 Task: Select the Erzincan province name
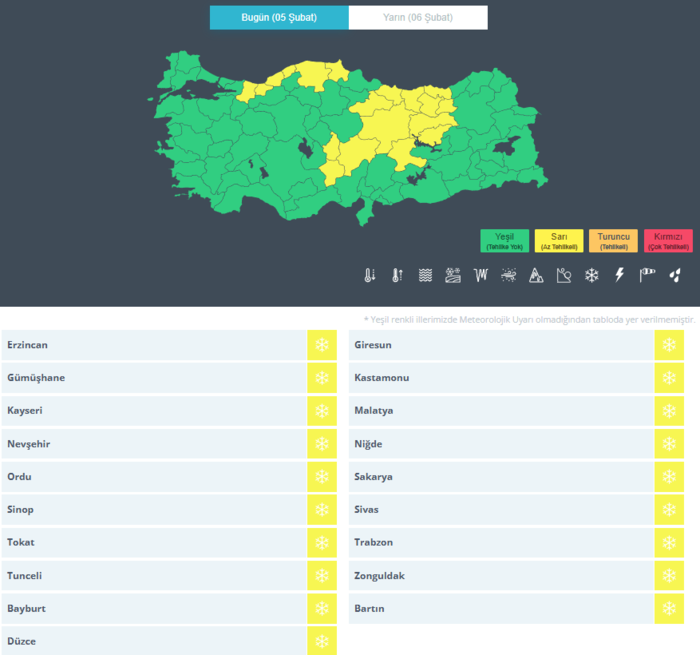[x=27, y=345]
